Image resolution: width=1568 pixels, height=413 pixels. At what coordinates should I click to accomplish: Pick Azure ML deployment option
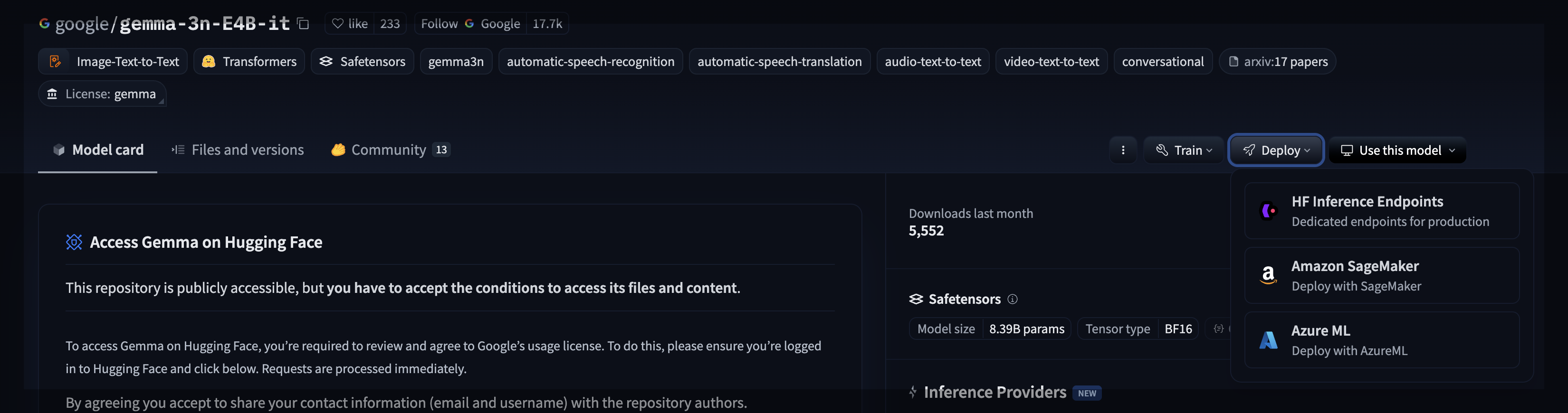pyautogui.click(x=1382, y=340)
